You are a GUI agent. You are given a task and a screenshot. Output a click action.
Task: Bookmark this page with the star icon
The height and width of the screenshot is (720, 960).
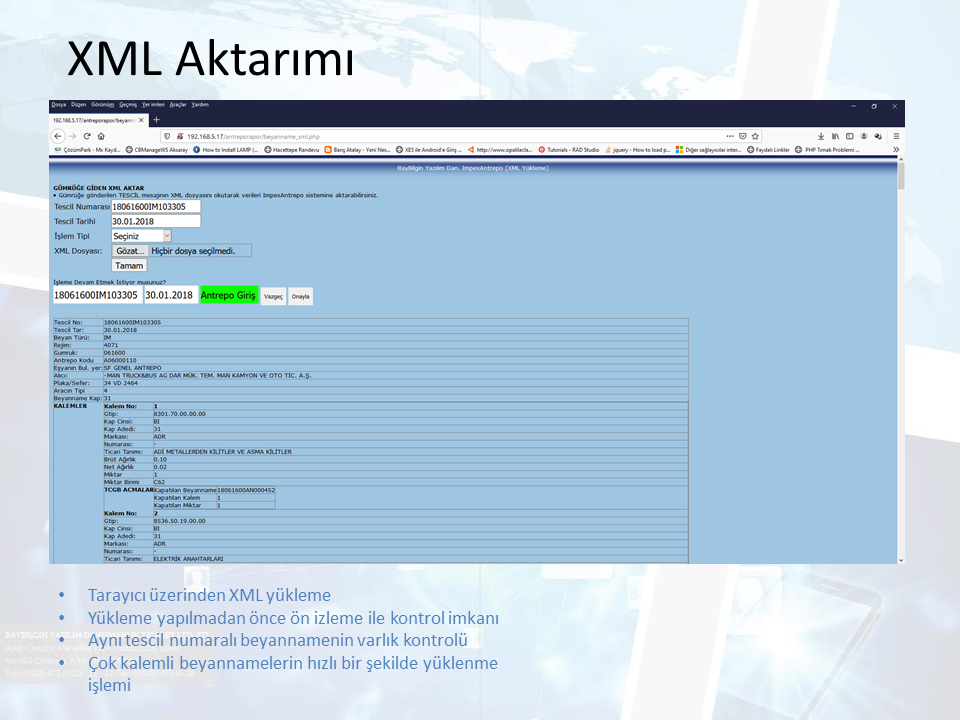756,136
